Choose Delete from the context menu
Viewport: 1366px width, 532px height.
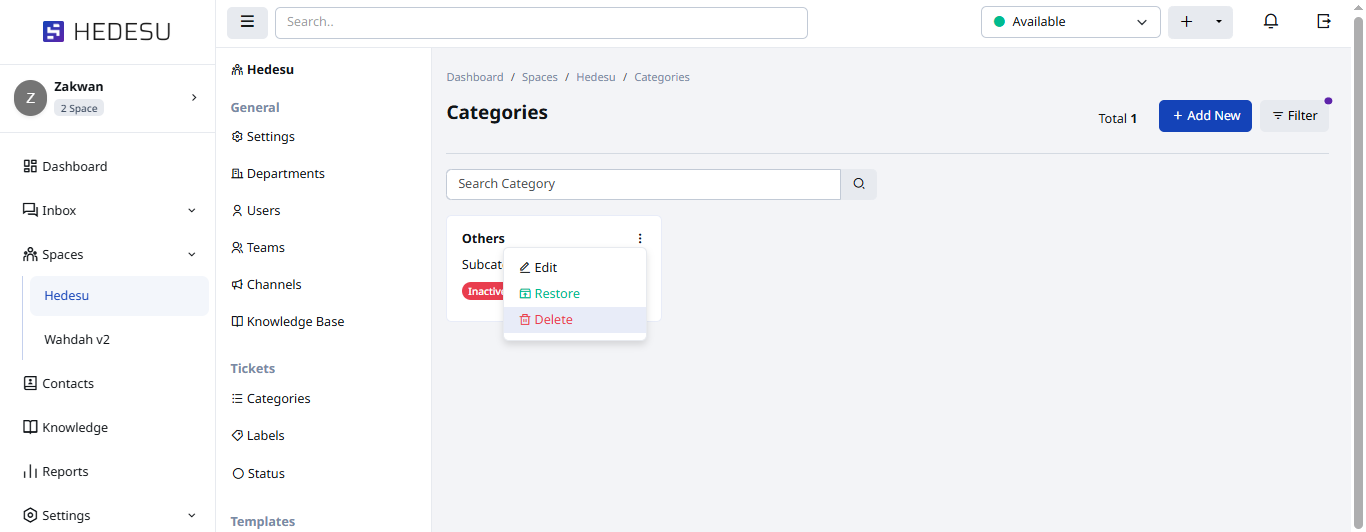553,320
